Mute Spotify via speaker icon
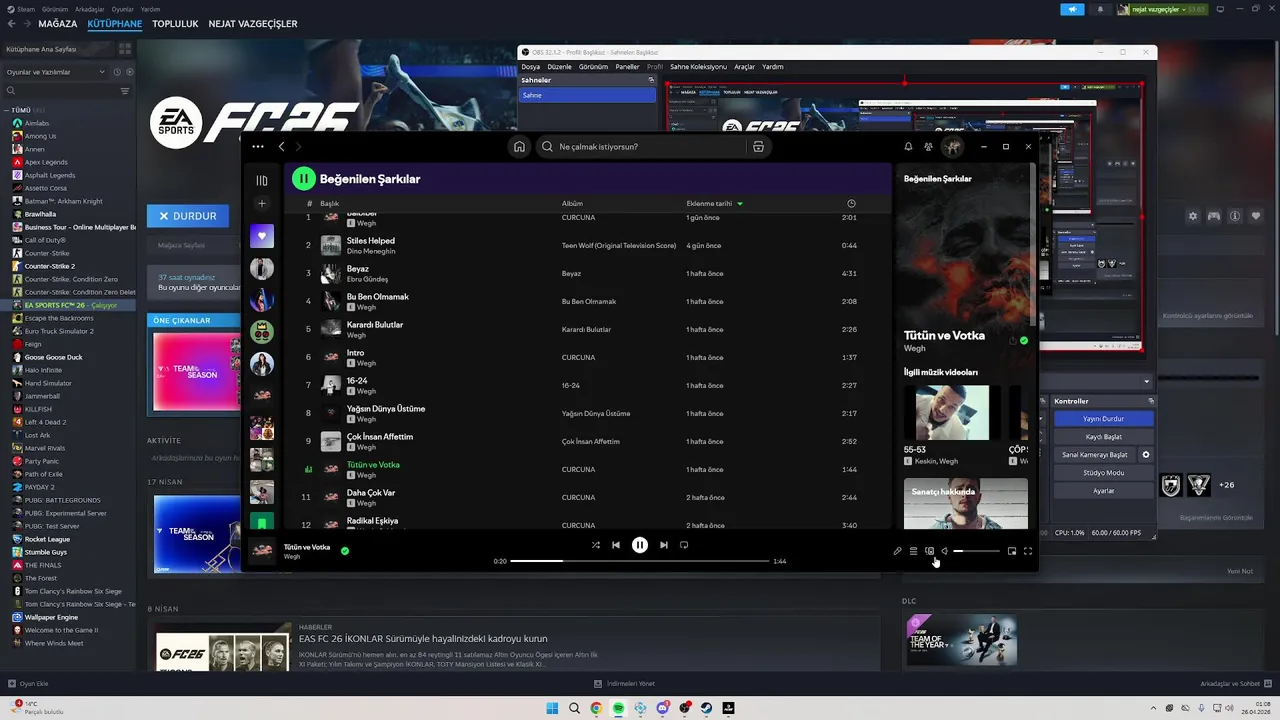The image size is (1280, 720). 945,551
